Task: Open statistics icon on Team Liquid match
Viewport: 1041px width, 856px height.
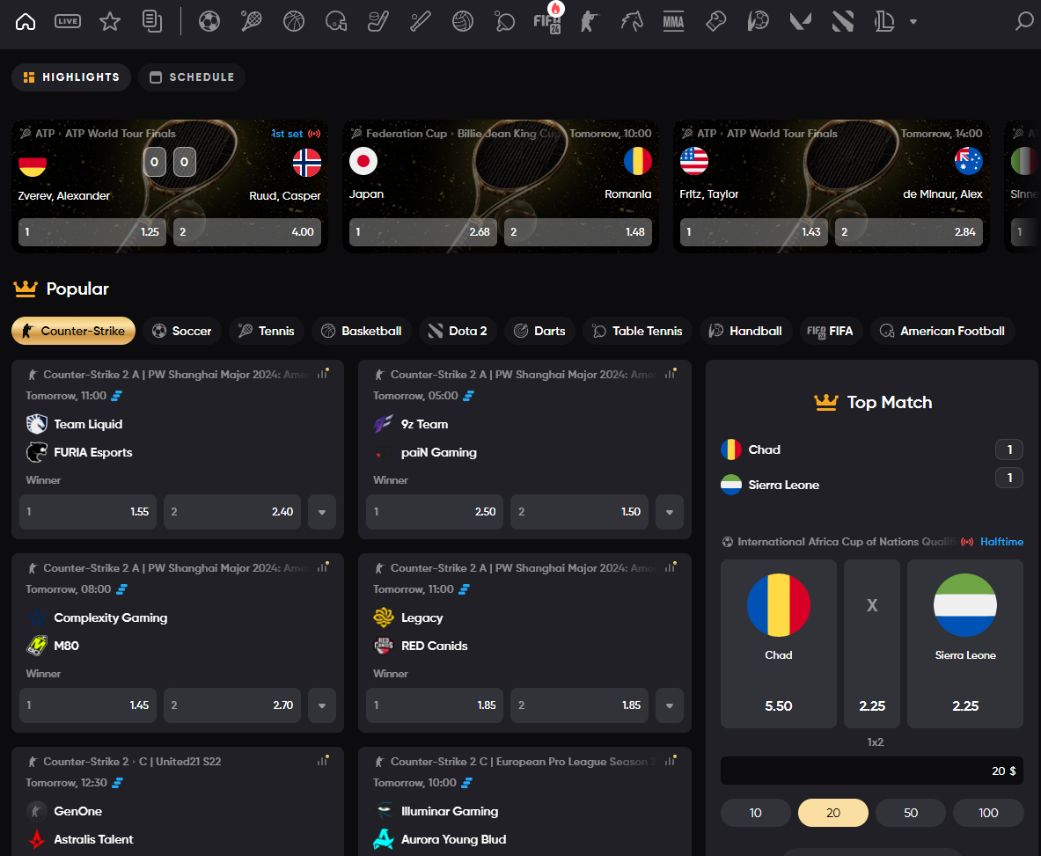Action: (x=323, y=374)
